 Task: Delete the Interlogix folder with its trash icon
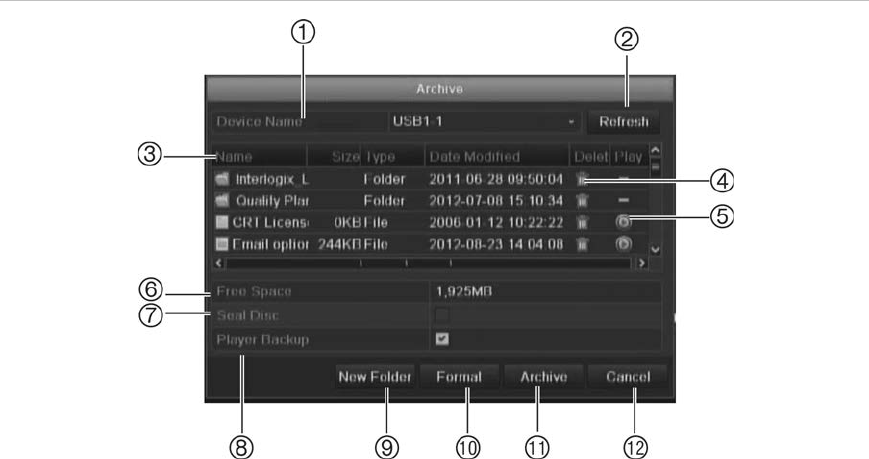click(x=581, y=179)
